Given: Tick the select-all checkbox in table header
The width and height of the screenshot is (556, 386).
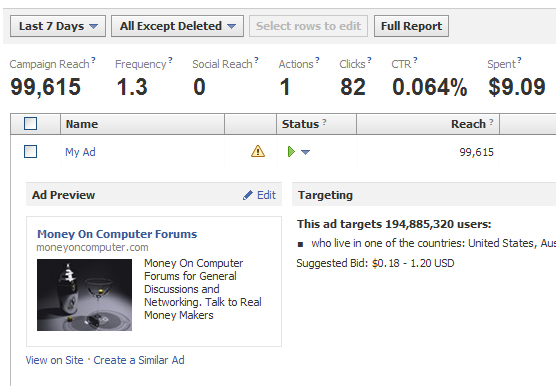Looking at the screenshot, I should [30, 124].
